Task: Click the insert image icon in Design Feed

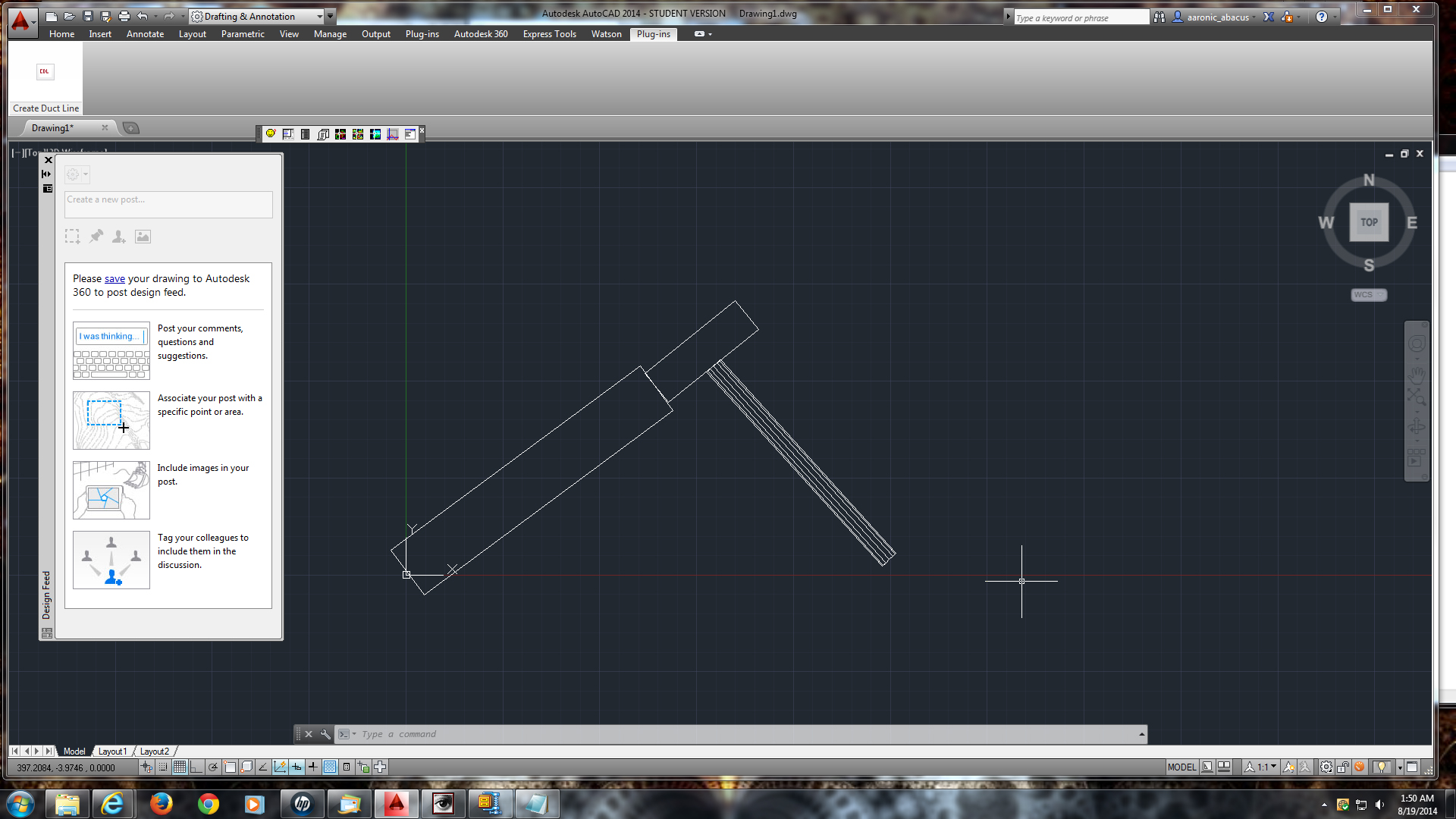Action: pos(143,237)
